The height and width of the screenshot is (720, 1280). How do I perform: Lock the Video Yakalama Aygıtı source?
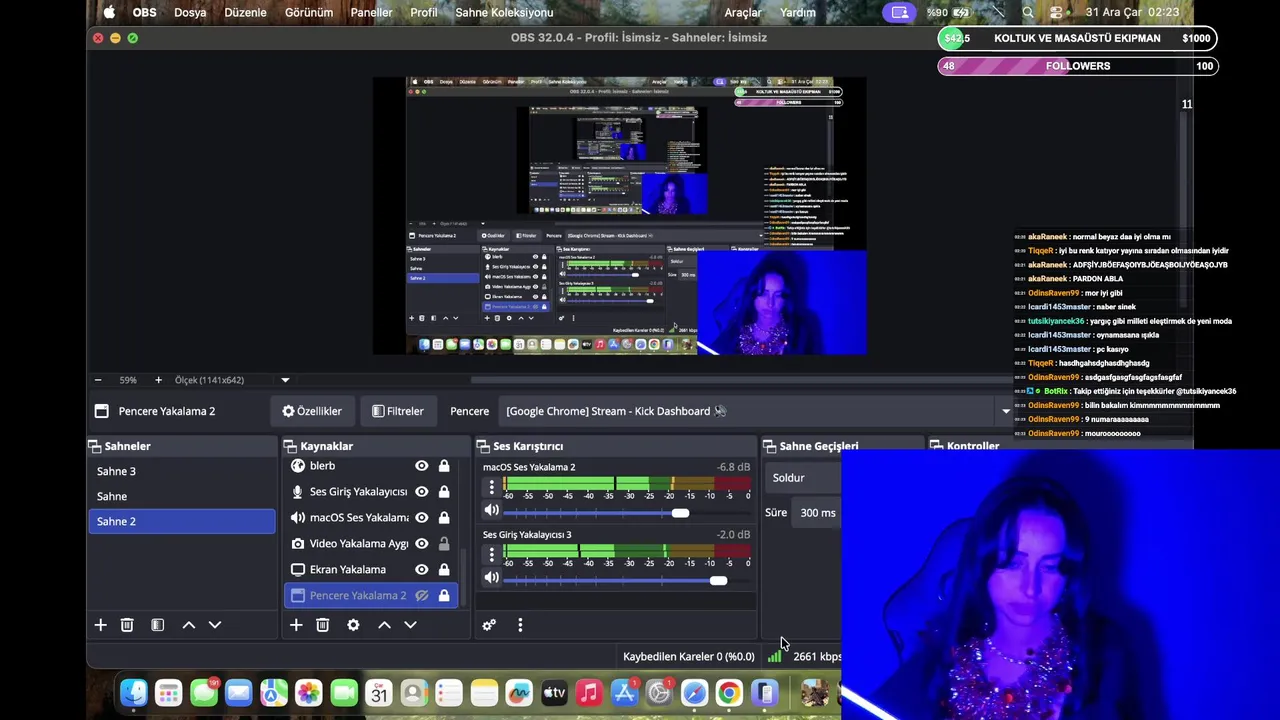pos(444,544)
